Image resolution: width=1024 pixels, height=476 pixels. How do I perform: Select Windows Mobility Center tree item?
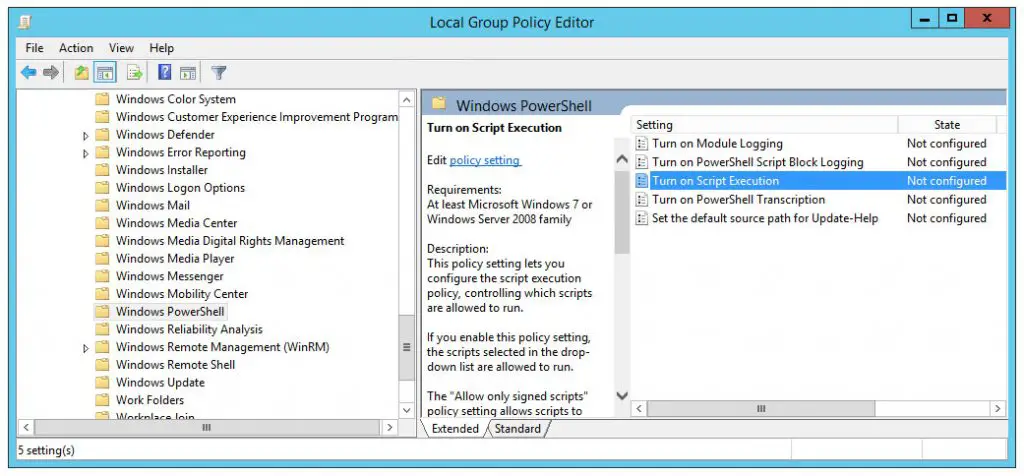[x=182, y=294]
